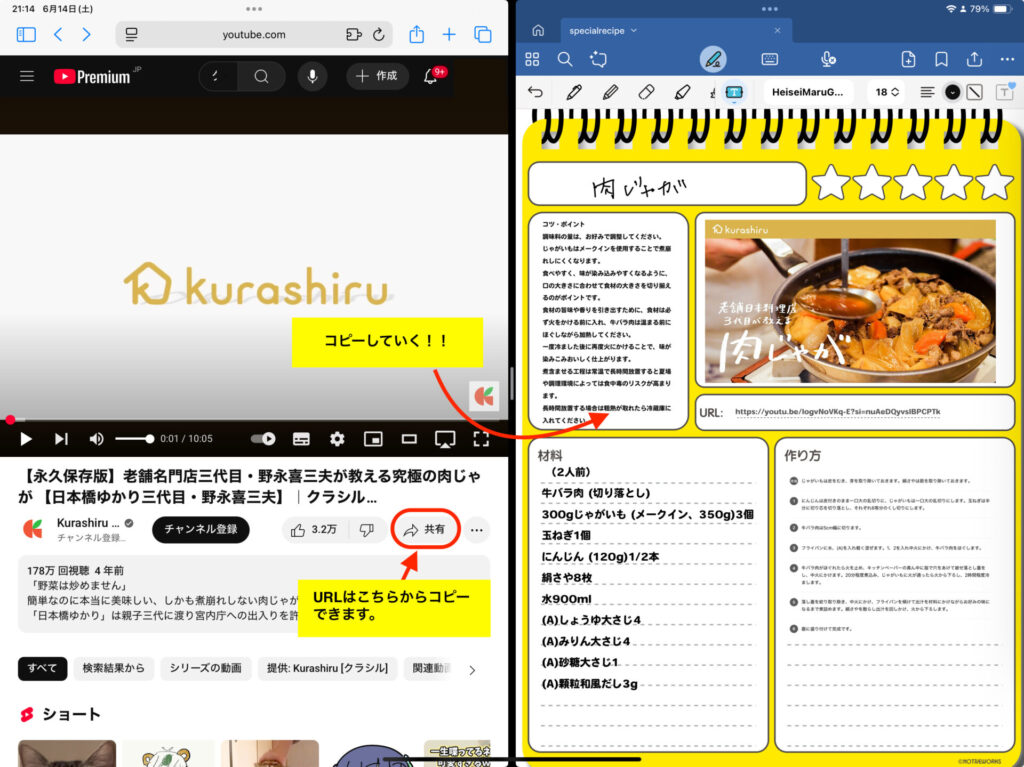
Task: Dislike the Kurashiru video
Action: [366, 530]
